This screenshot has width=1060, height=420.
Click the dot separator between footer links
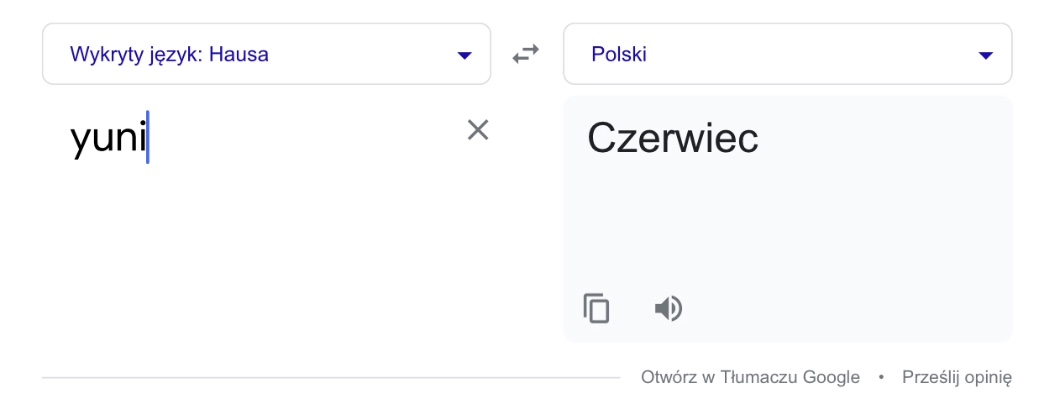(881, 377)
